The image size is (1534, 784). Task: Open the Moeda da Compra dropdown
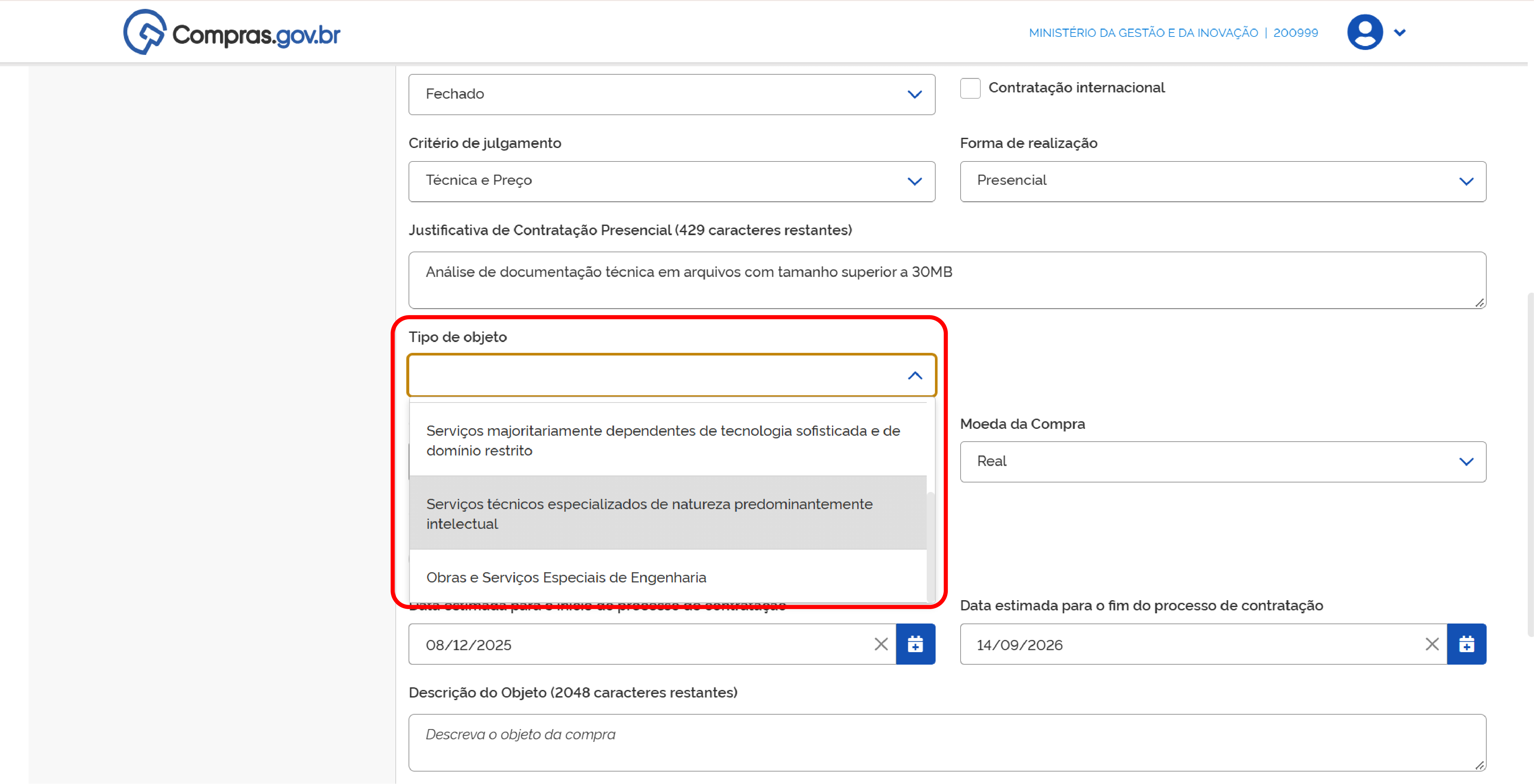click(x=1222, y=461)
